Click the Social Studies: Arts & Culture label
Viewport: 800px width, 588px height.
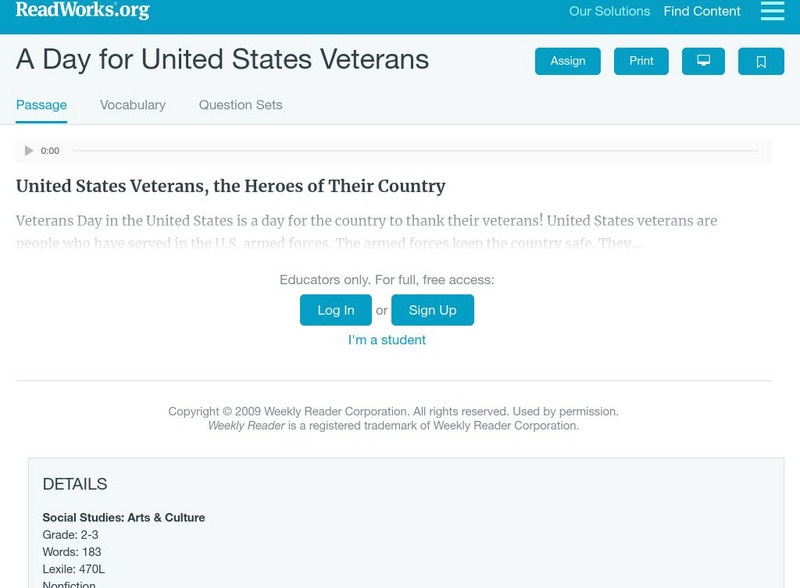(x=124, y=518)
